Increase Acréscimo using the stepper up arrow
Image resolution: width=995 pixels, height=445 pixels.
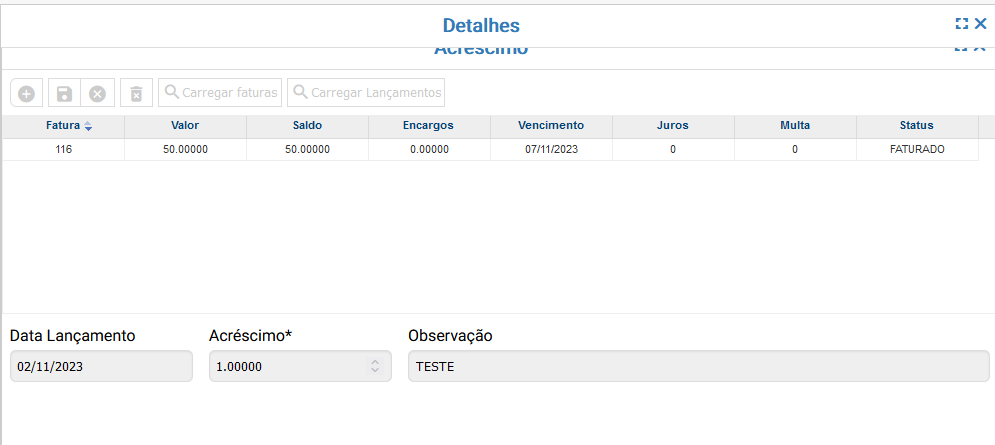tap(375, 362)
